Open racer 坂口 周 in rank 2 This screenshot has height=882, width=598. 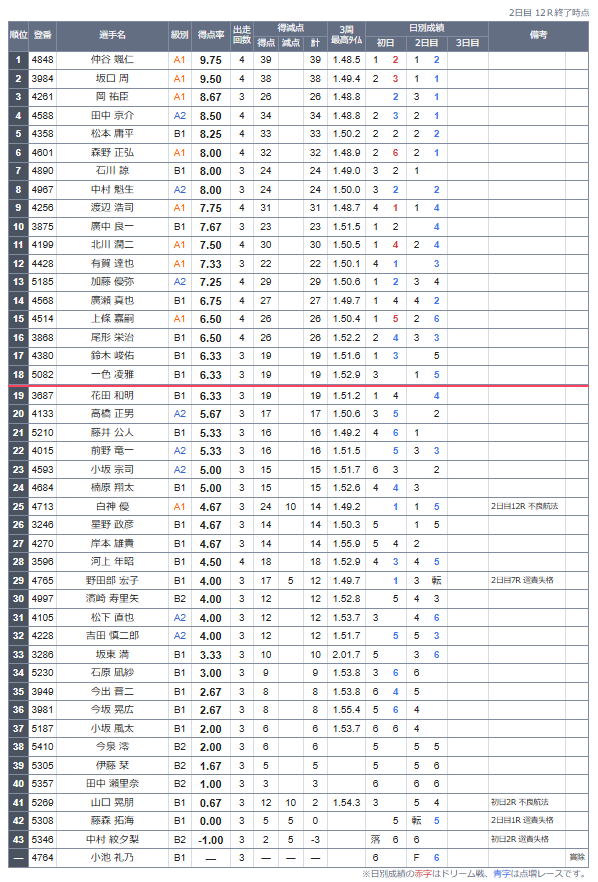point(113,78)
